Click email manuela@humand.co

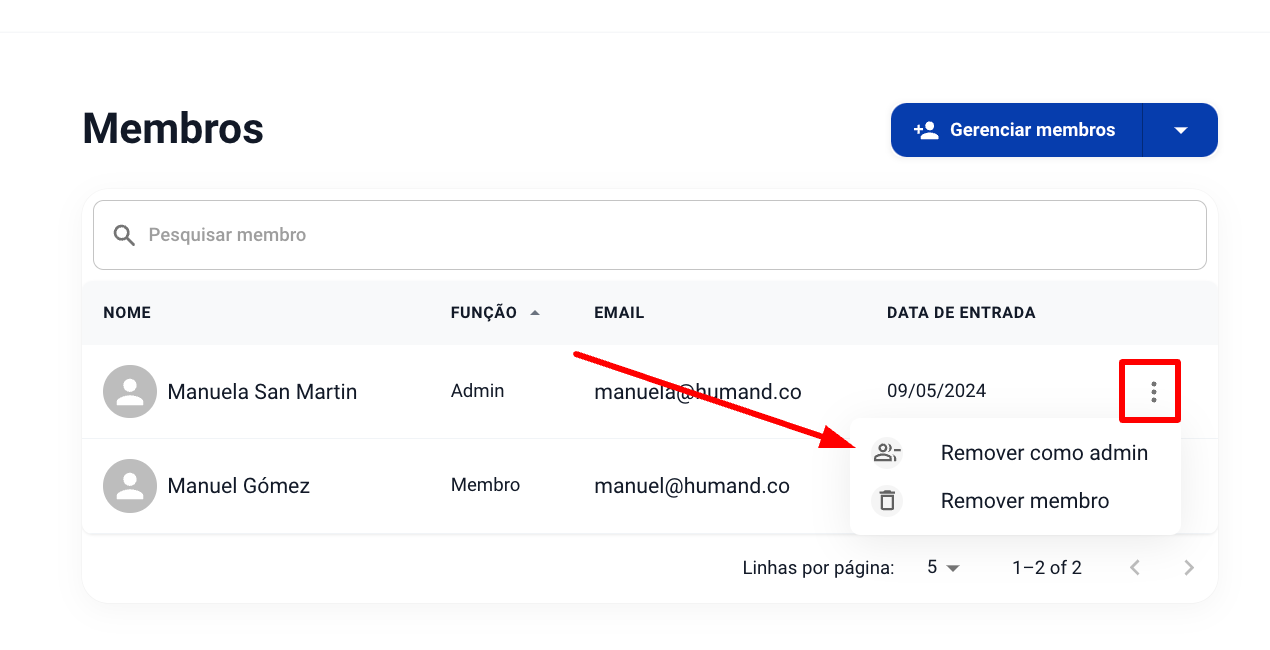point(698,392)
